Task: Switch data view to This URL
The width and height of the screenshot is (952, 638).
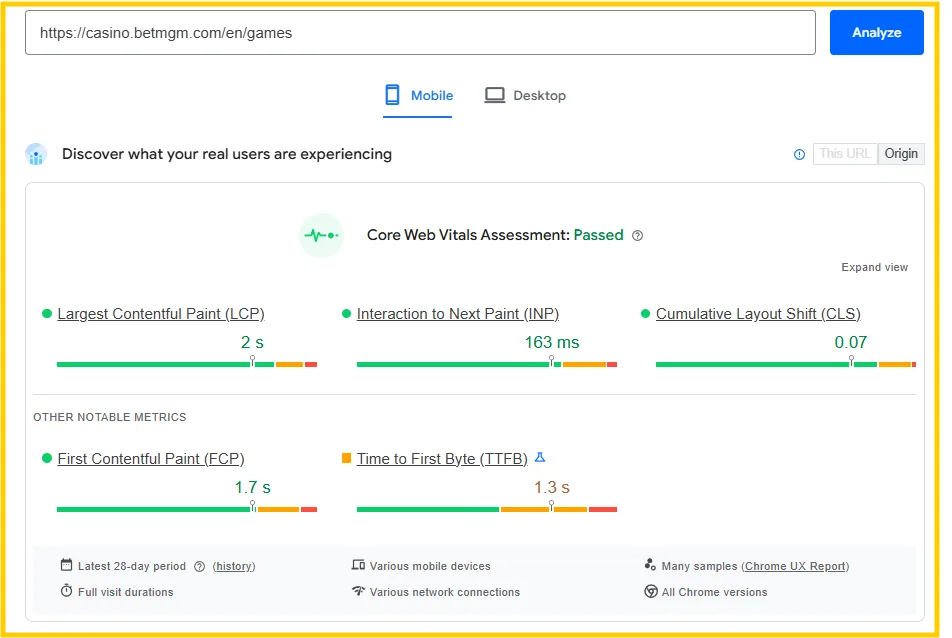Action: pyautogui.click(x=845, y=154)
